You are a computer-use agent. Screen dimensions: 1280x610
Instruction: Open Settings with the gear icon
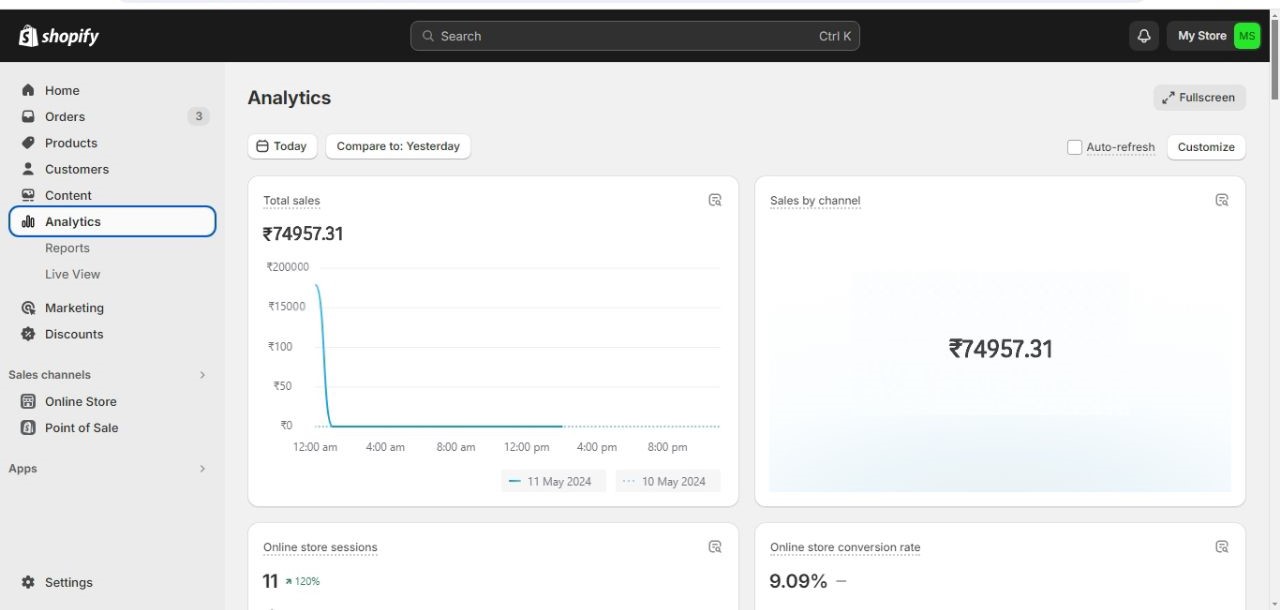(x=28, y=582)
